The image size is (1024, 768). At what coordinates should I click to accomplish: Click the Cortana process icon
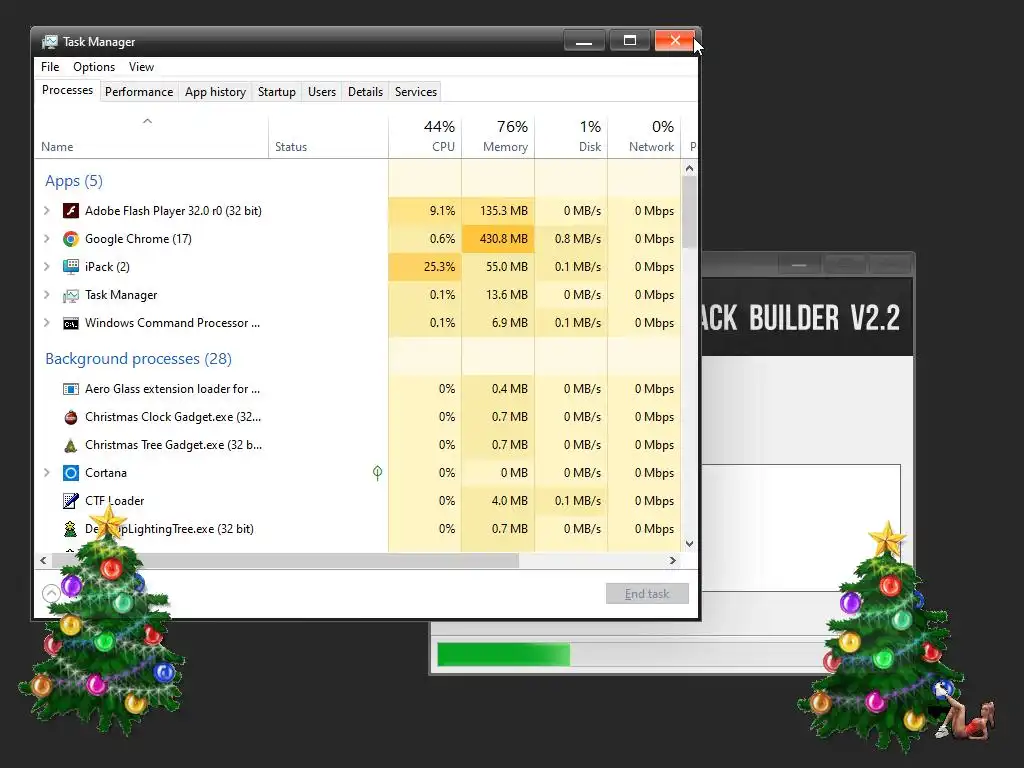(71, 473)
